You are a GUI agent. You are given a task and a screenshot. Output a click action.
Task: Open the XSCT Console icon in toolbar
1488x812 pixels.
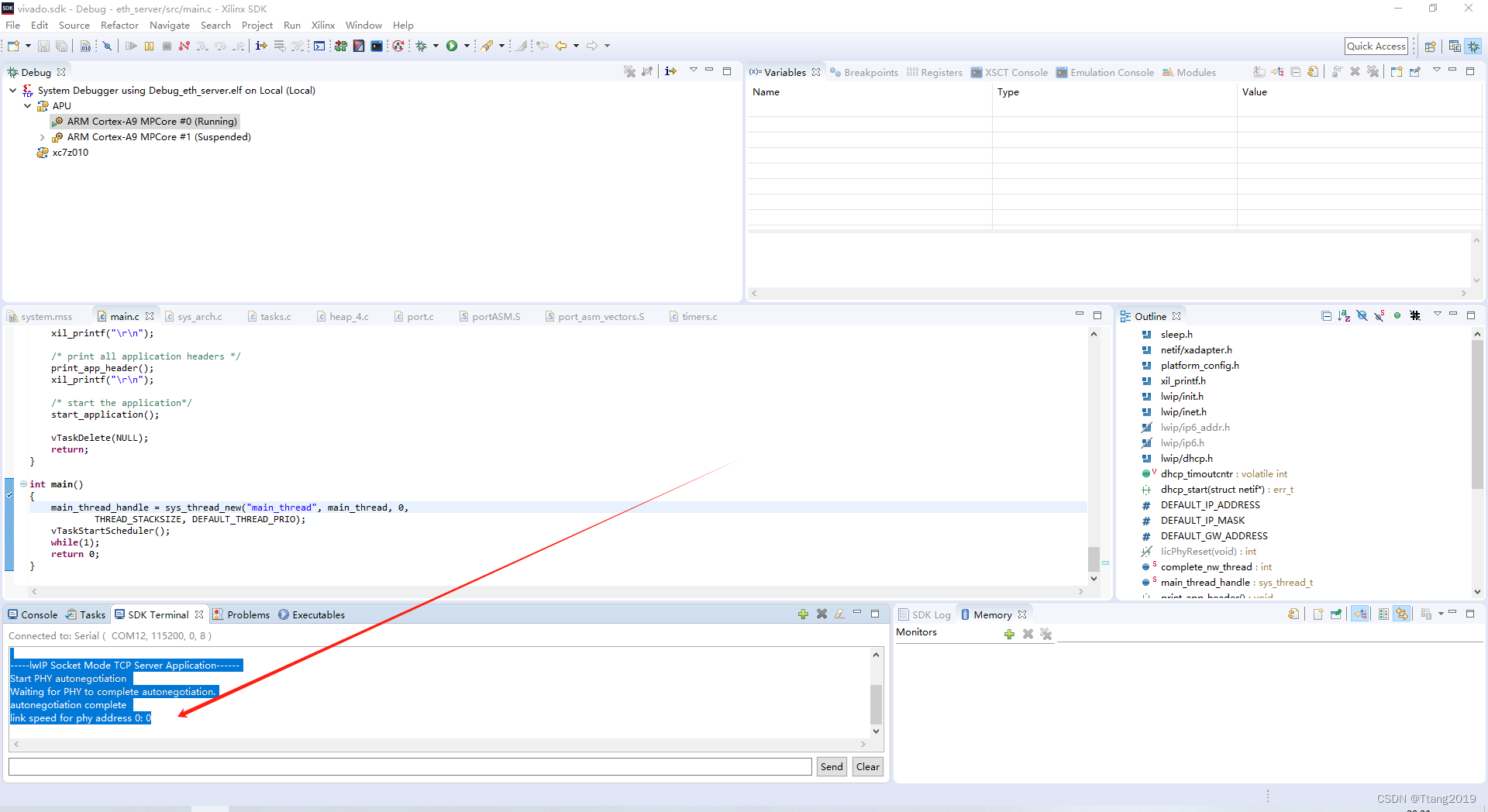(377, 46)
